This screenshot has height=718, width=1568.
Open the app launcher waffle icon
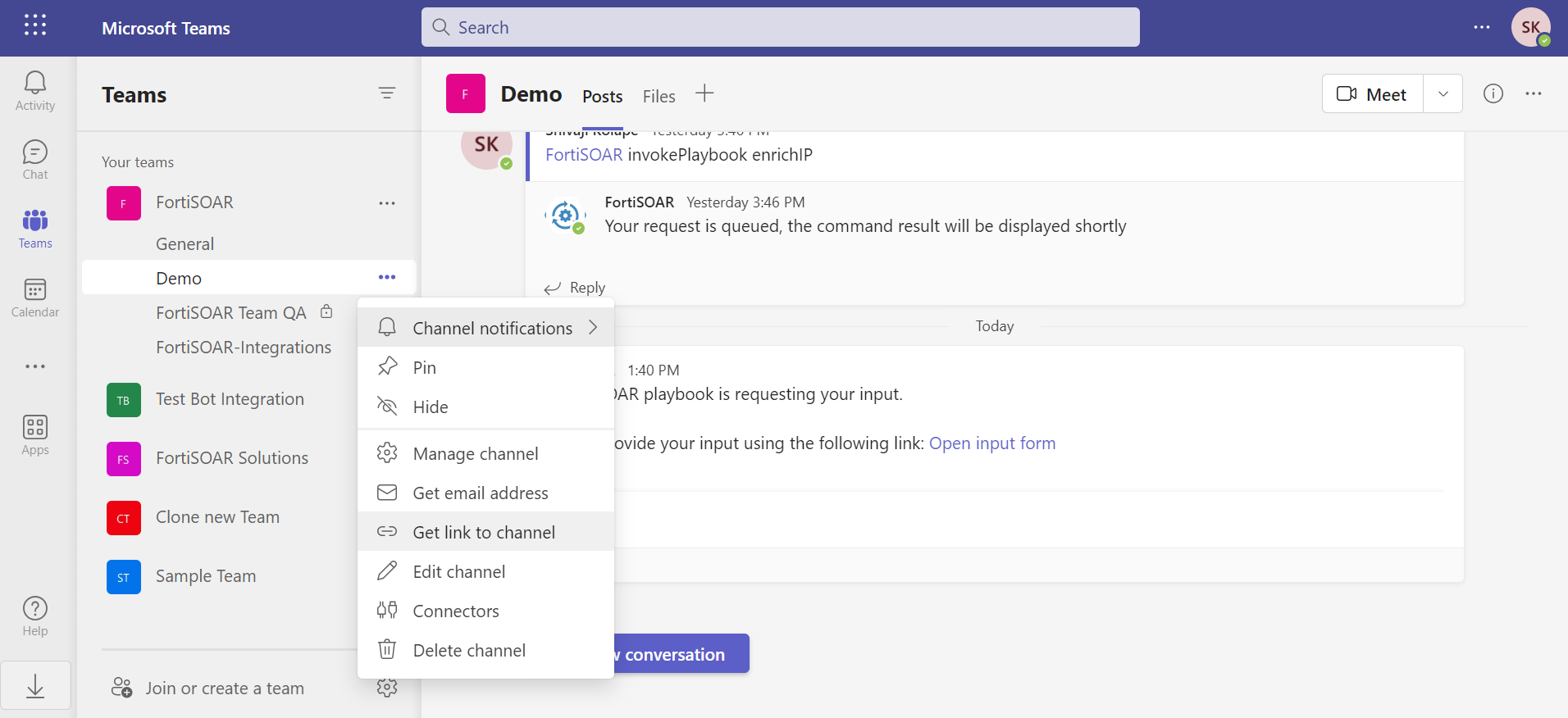pyautogui.click(x=35, y=25)
